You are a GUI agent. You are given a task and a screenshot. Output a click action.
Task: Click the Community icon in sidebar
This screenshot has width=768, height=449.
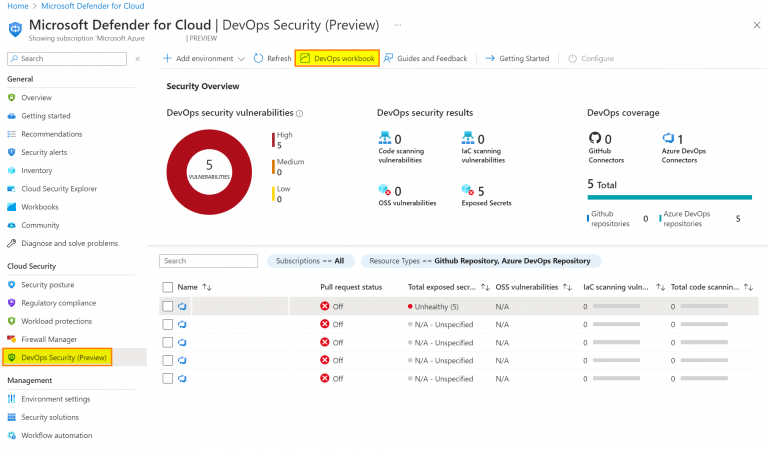(12, 225)
